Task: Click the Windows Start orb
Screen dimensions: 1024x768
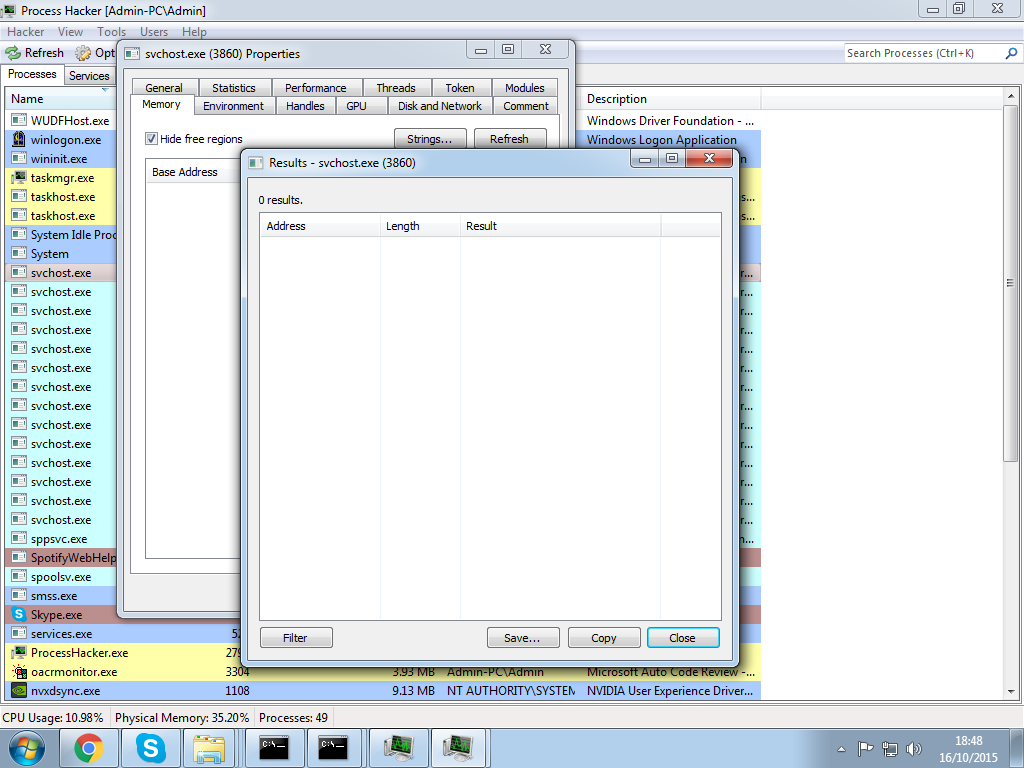Action: tap(27, 747)
